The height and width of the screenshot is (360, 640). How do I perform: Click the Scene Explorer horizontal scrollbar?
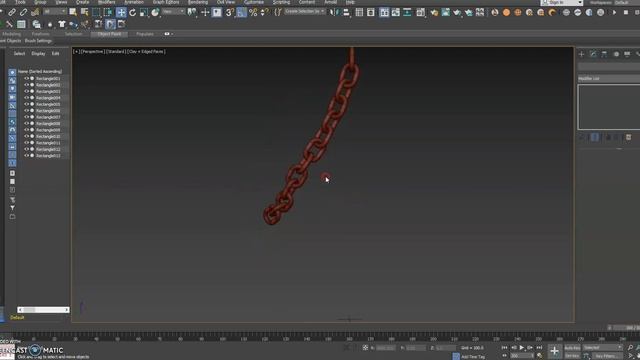(x=43, y=310)
